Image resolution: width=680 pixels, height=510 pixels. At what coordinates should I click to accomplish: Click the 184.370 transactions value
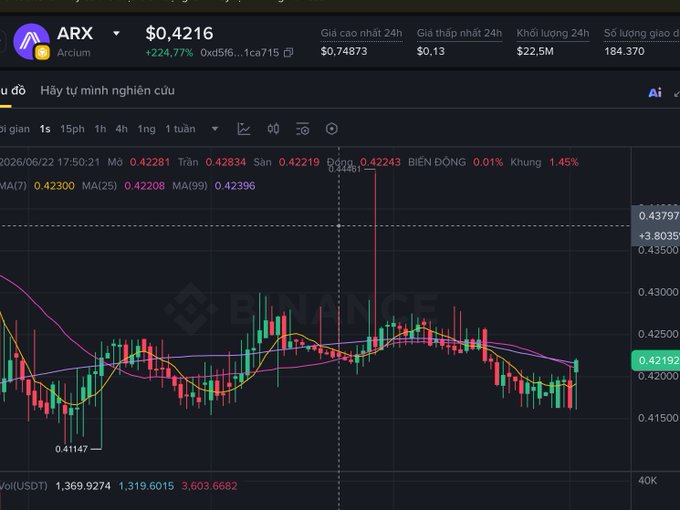(624, 52)
